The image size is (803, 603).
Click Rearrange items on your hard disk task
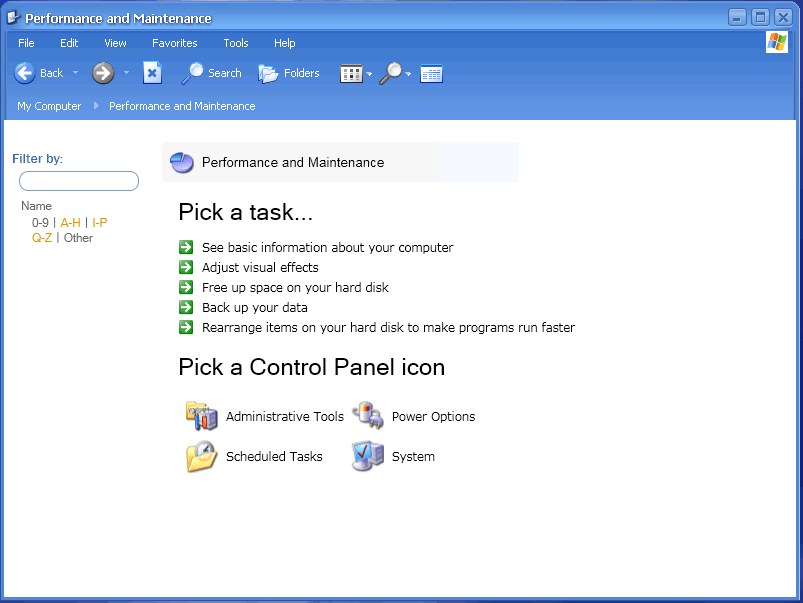pos(388,327)
